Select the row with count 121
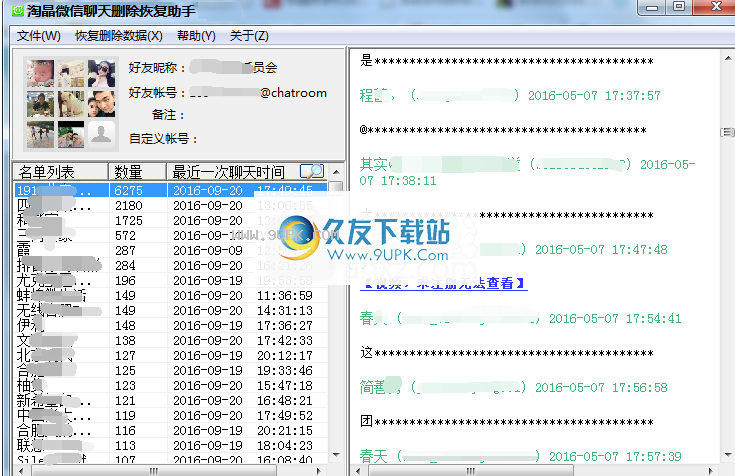This screenshot has width=735, height=476. pos(171,400)
